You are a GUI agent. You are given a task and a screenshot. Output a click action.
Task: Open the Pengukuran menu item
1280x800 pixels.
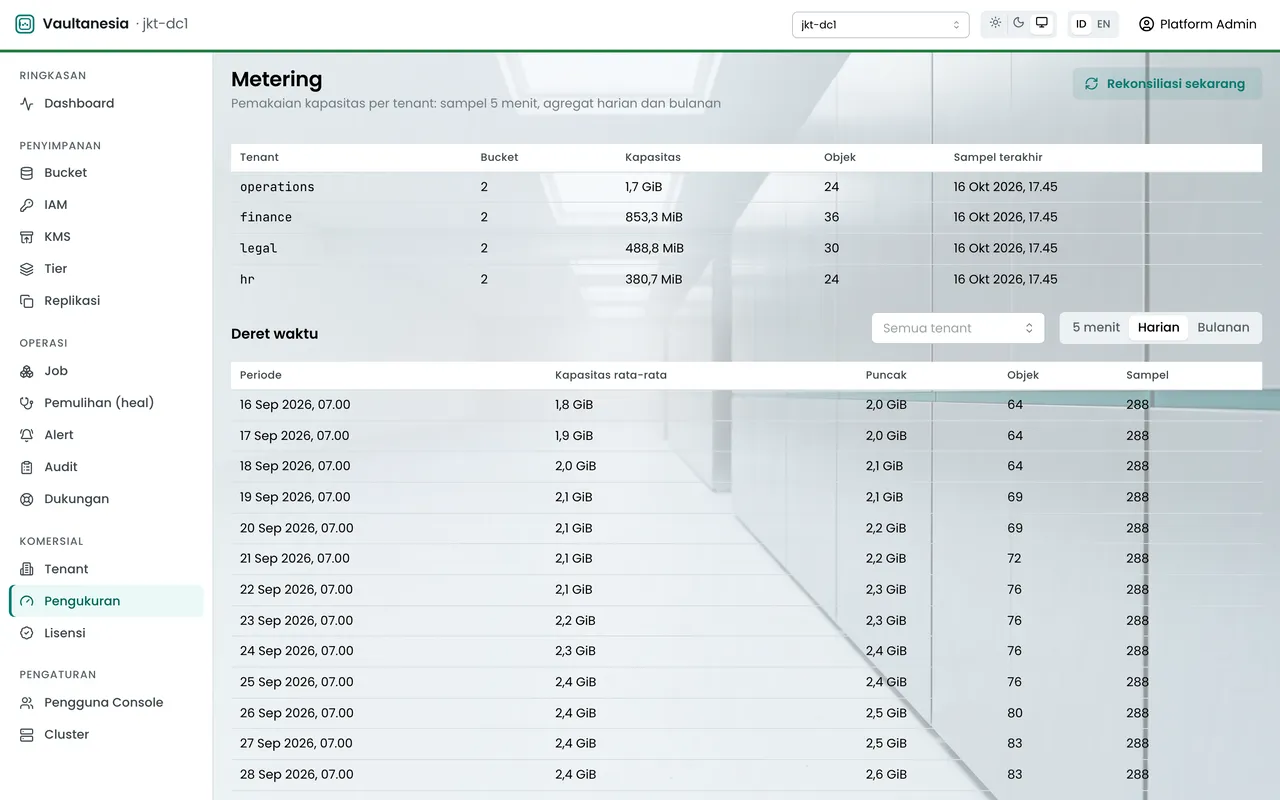coord(107,601)
